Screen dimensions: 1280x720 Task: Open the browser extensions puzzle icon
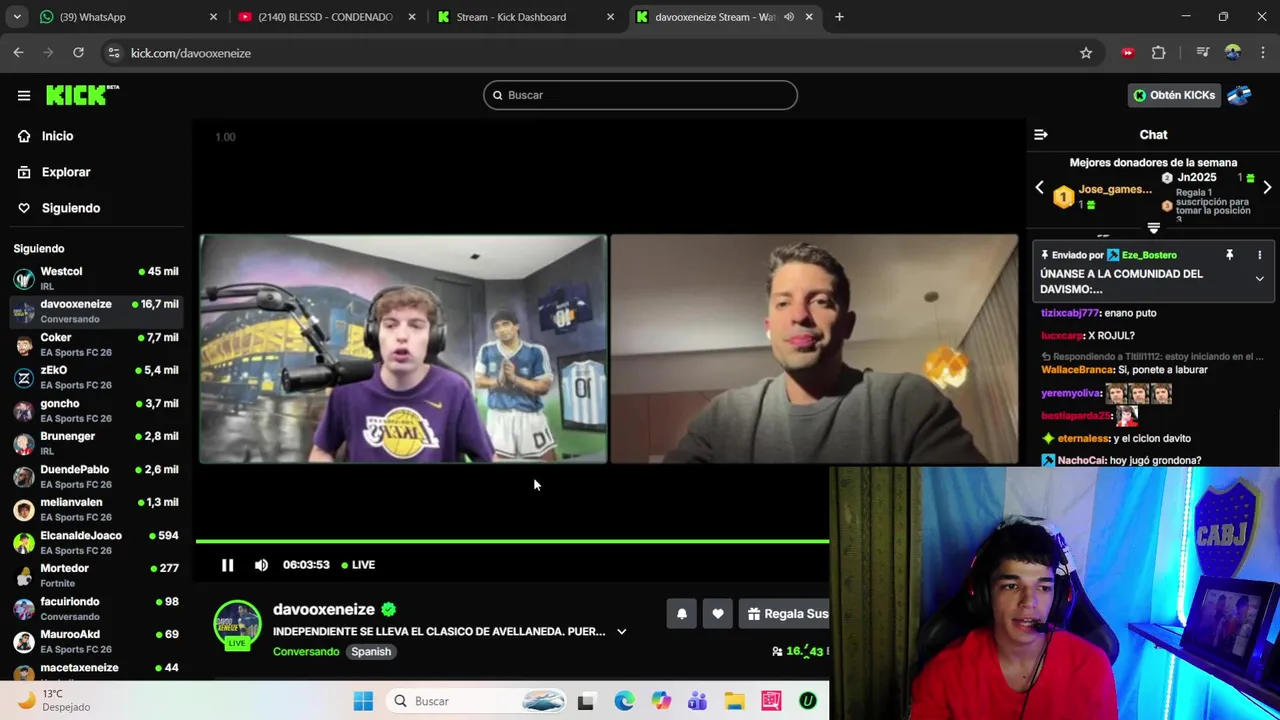(1159, 53)
